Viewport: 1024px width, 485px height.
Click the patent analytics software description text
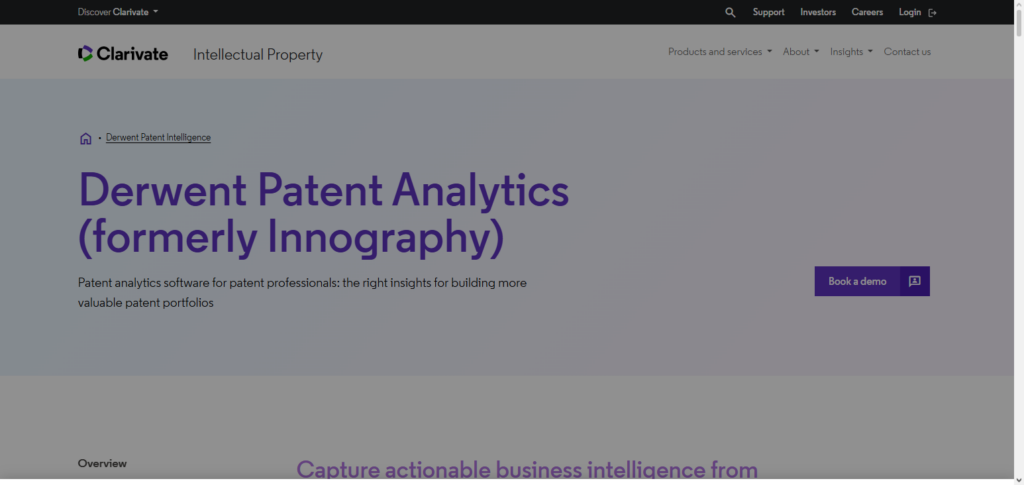pos(302,292)
